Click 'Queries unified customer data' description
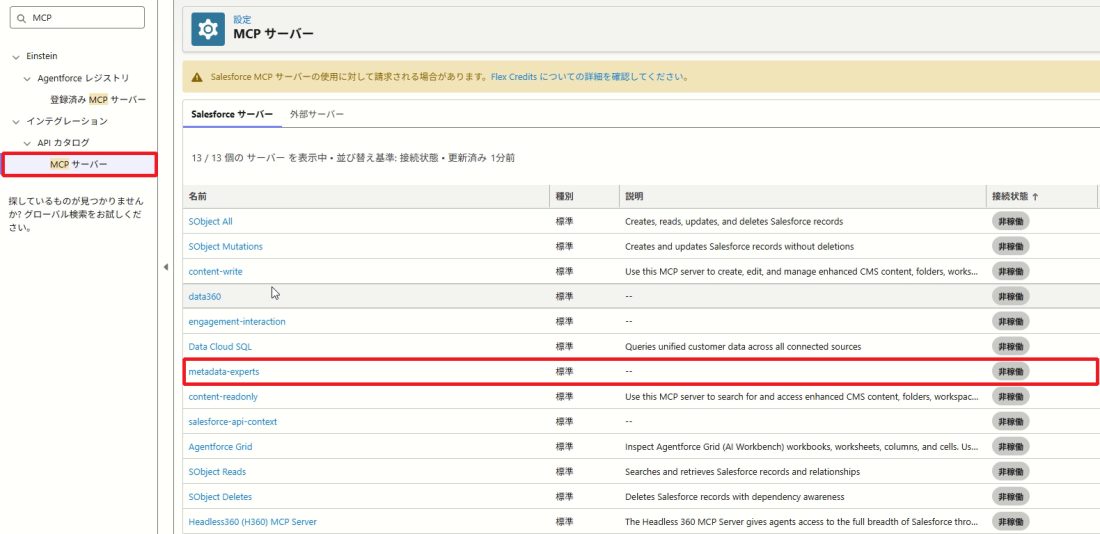Screen dimensions: 1100x534 tap(743, 347)
